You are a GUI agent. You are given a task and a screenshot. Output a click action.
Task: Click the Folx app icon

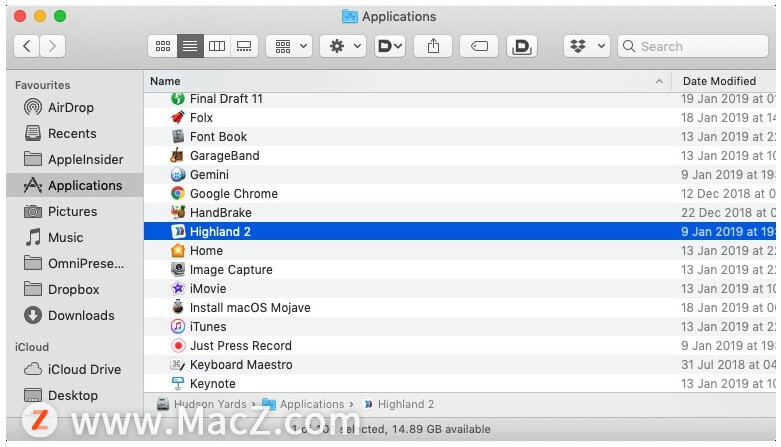178,118
